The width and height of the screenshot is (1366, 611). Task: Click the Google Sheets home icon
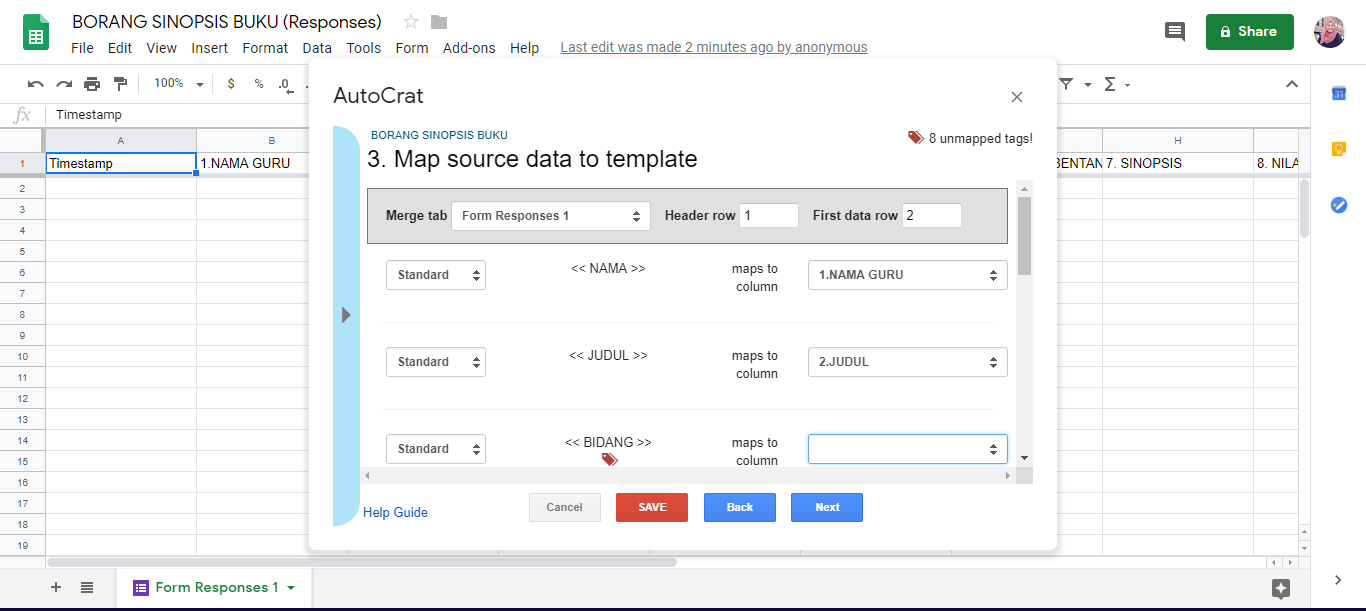[37, 32]
